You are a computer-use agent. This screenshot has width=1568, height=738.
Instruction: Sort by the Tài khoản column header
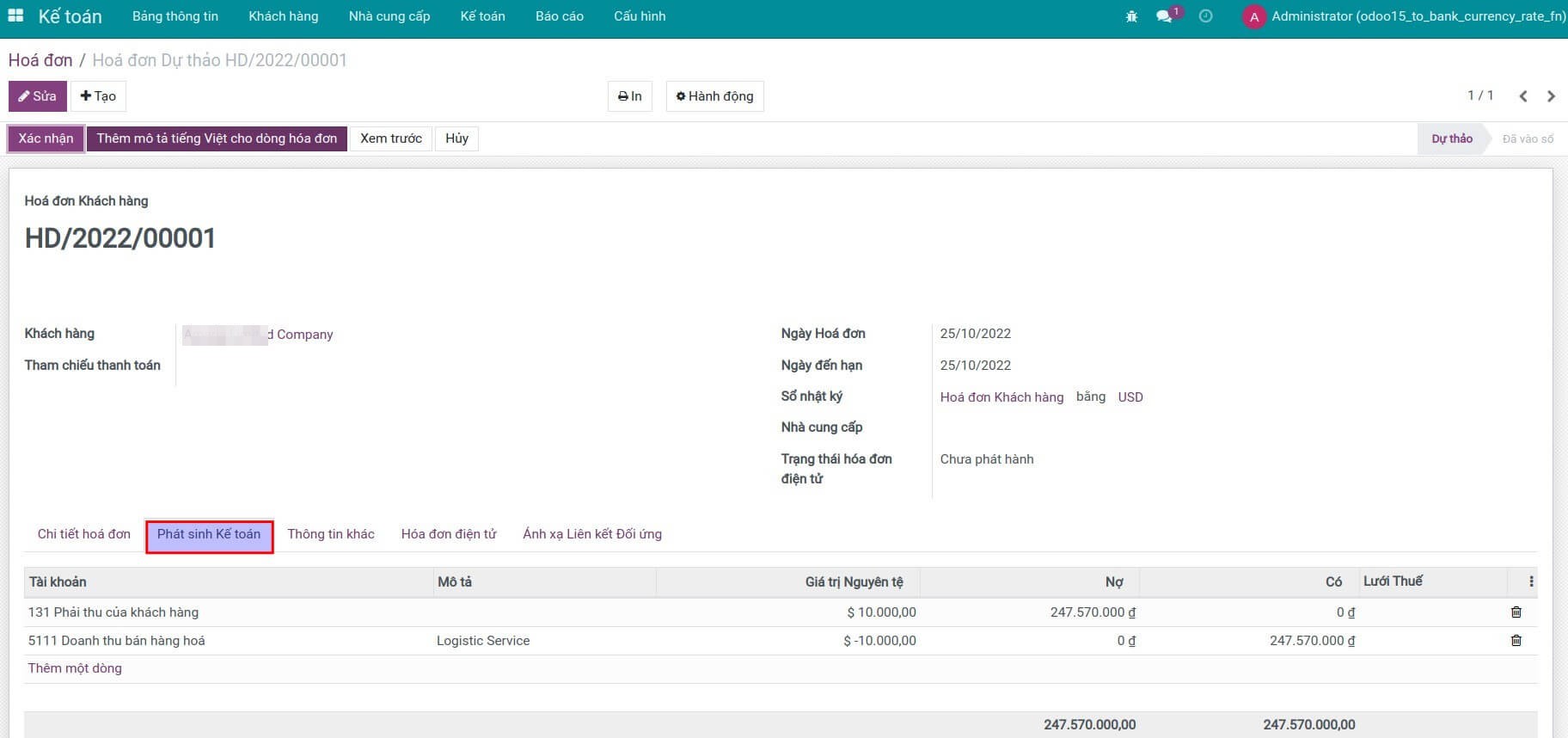pyautogui.click(x=58, y=582)
